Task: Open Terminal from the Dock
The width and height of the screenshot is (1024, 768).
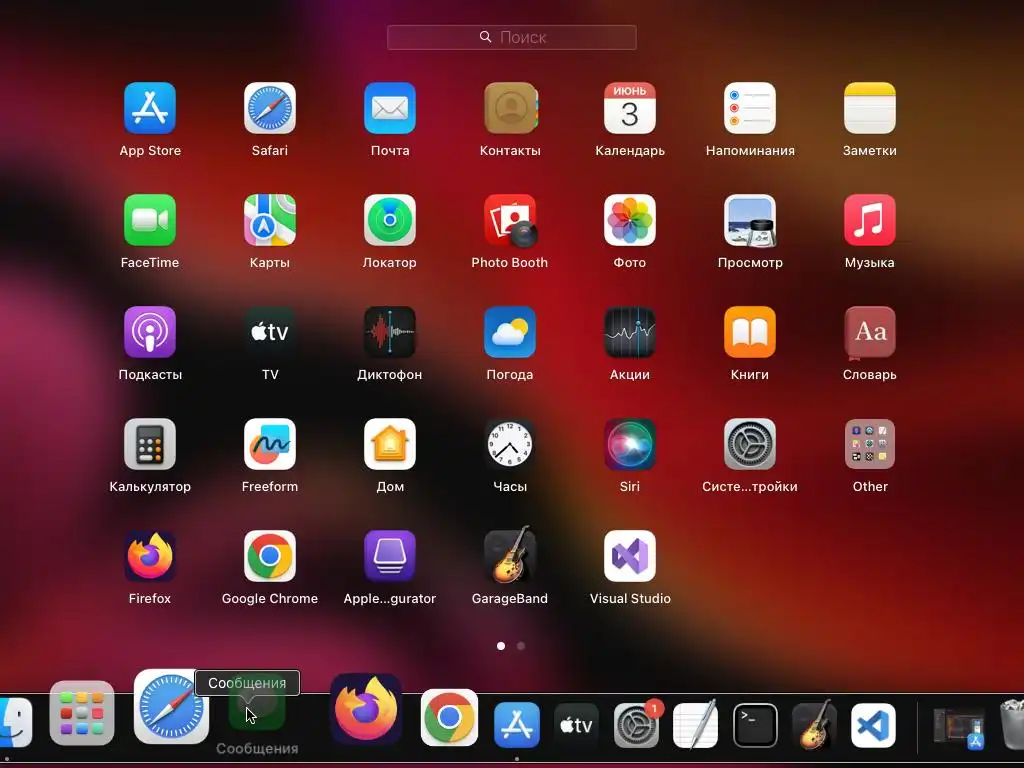Action: 755,725
